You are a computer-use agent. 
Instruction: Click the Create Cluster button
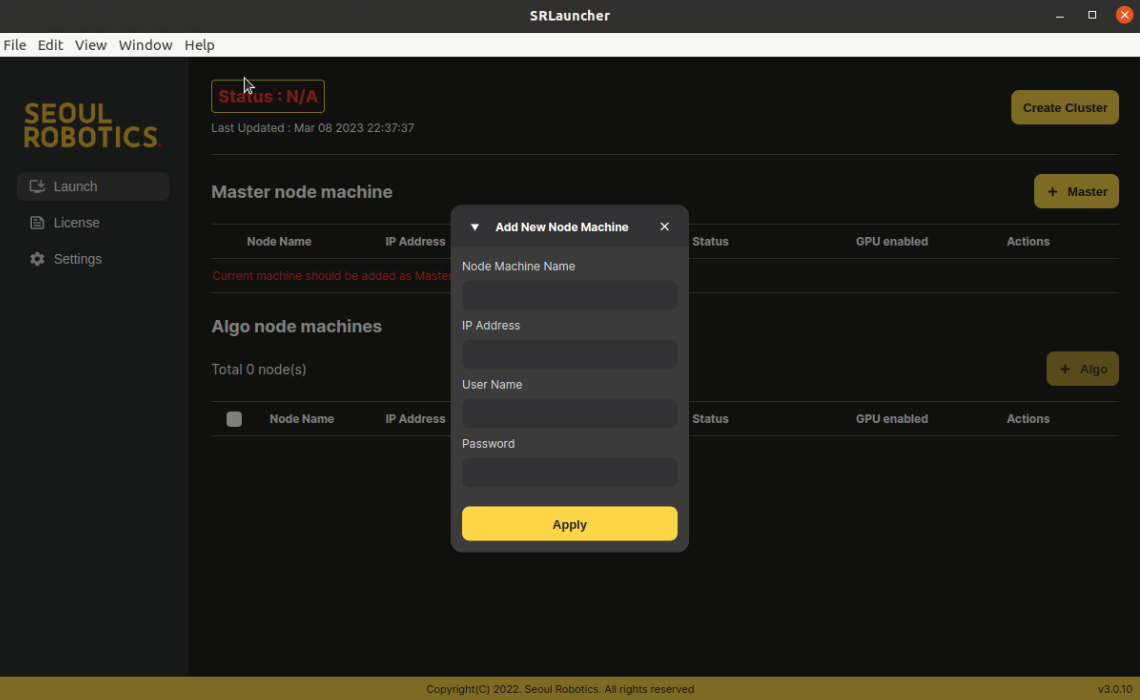[x=1064, y=108]
